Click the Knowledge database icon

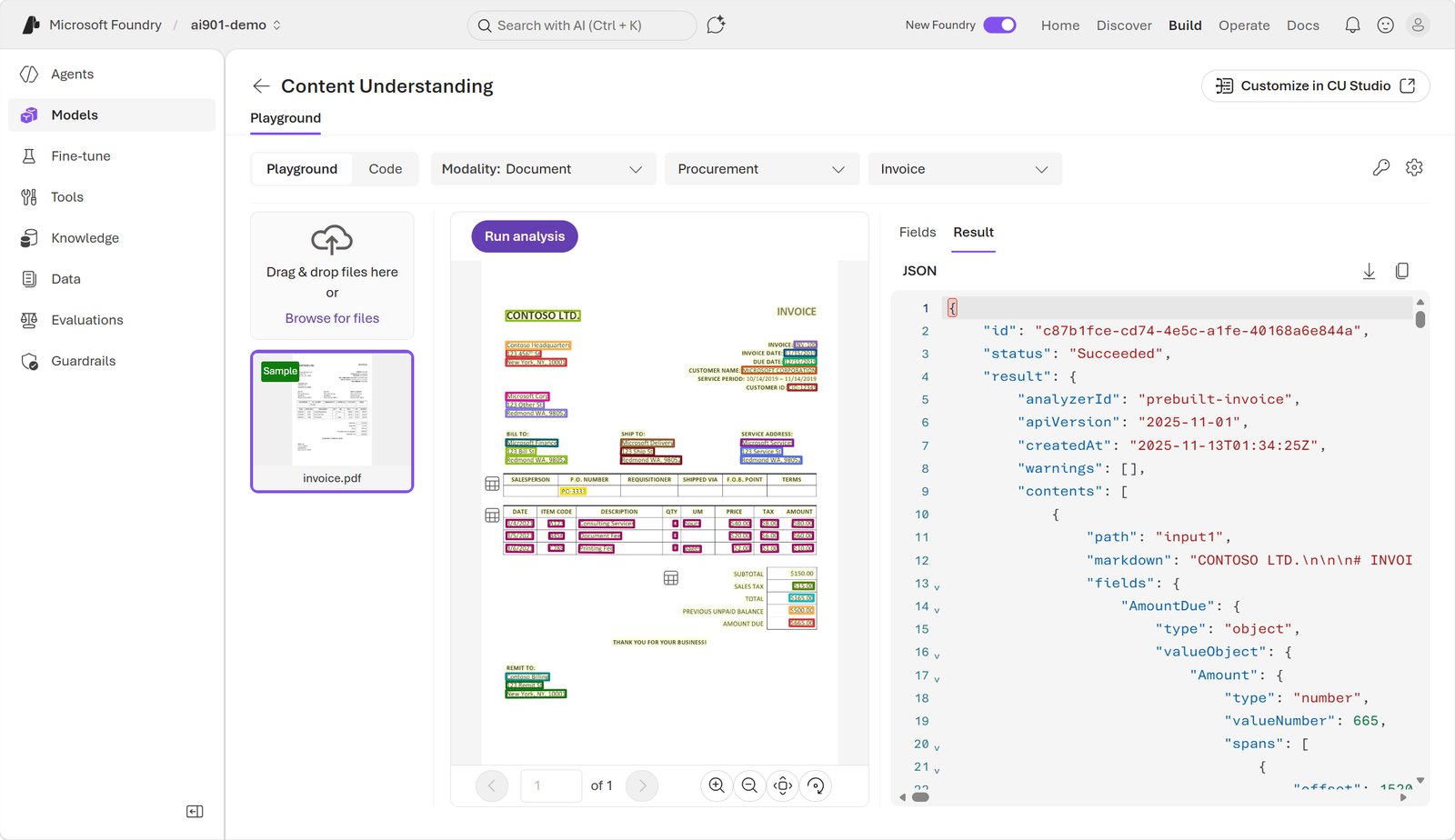29,237
